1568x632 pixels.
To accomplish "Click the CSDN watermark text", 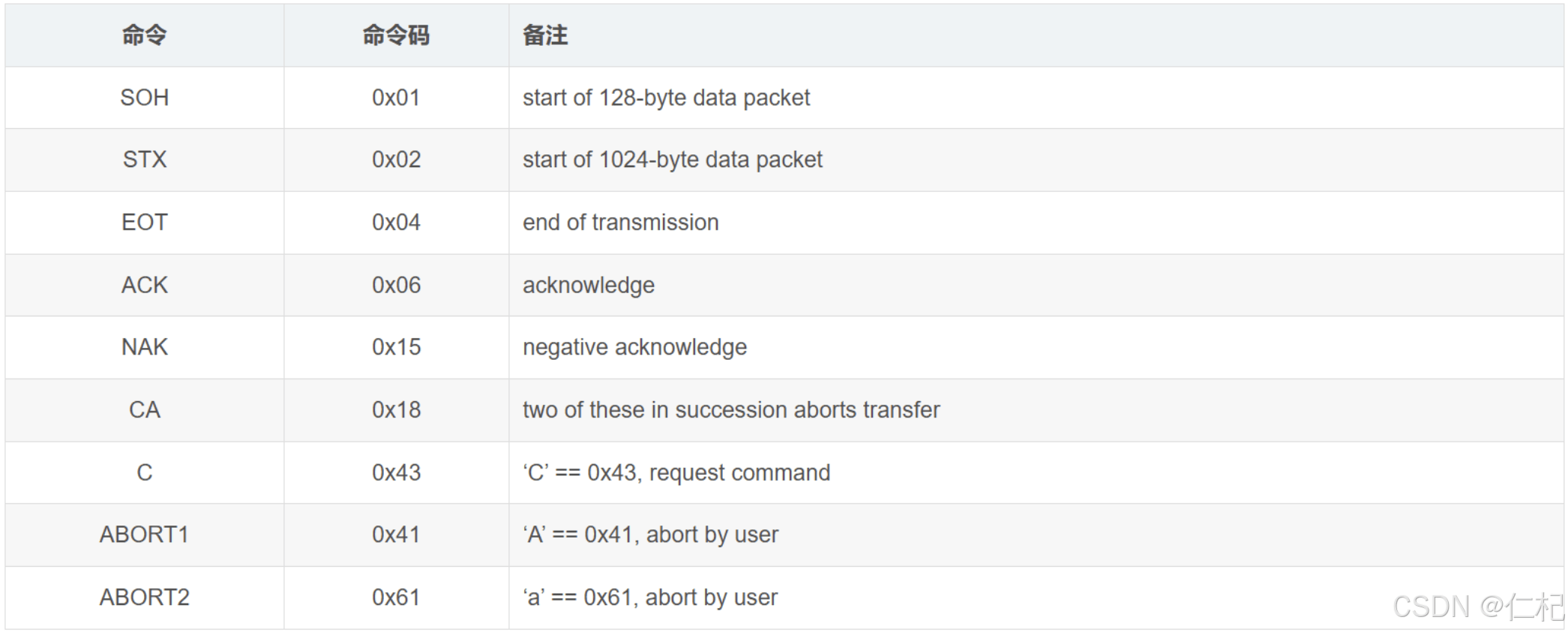I will (1476, 607).
